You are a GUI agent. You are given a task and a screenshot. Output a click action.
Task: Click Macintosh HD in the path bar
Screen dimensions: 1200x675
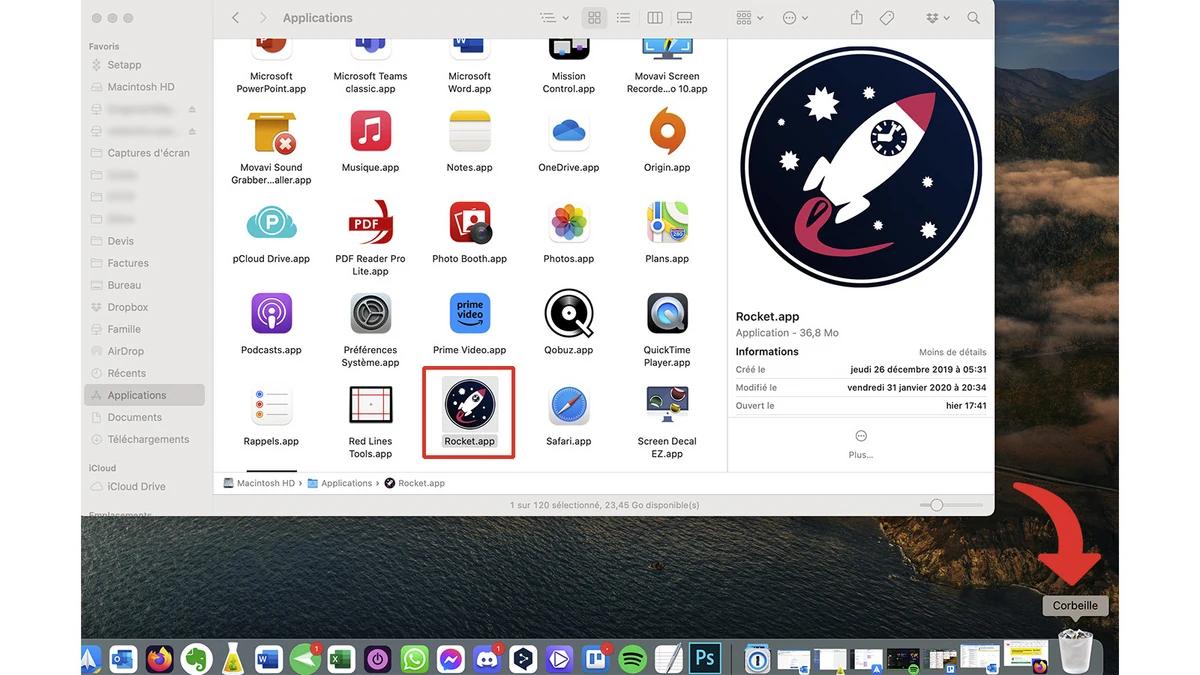pos(259,483)
